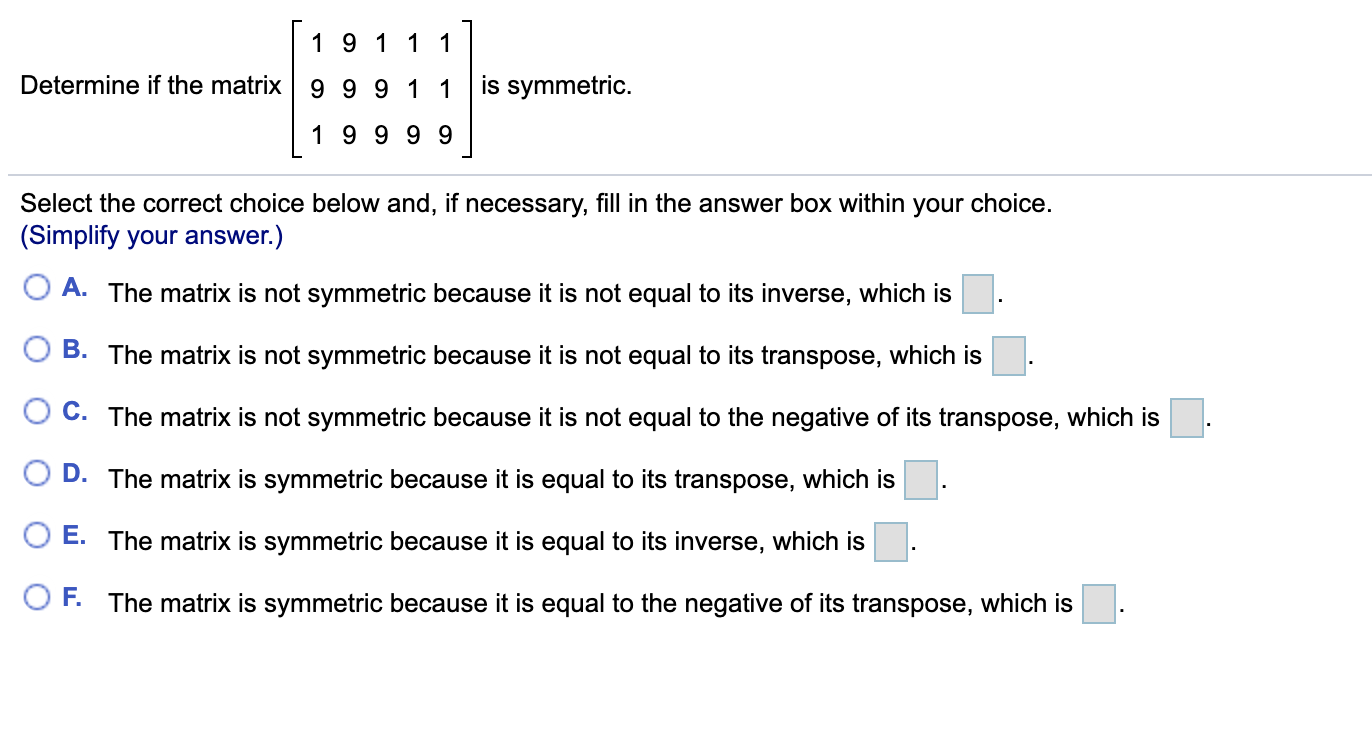Click the answer box in choice B
The image size is (1372, 752).
pyautogui.click(x=1009, y=356)
